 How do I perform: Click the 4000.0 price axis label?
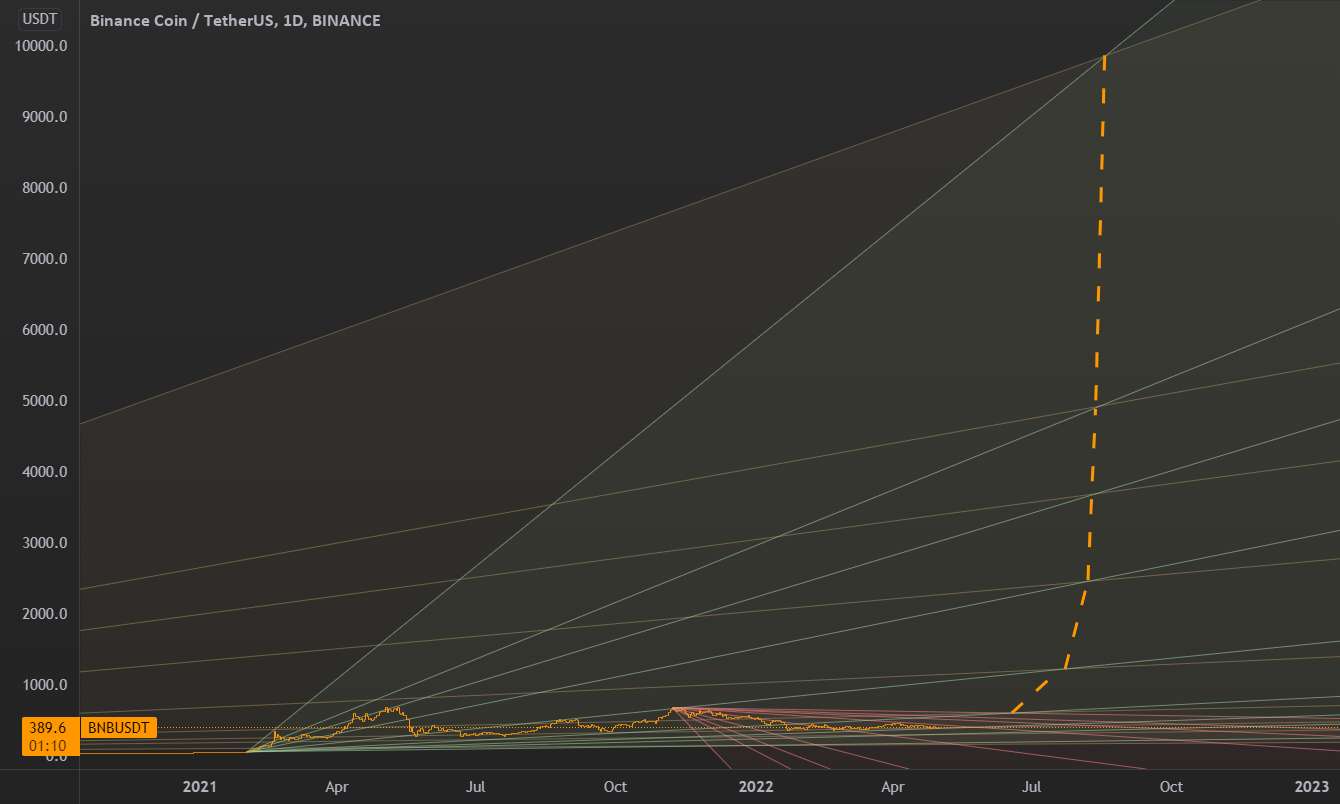(x=44, y=472)
